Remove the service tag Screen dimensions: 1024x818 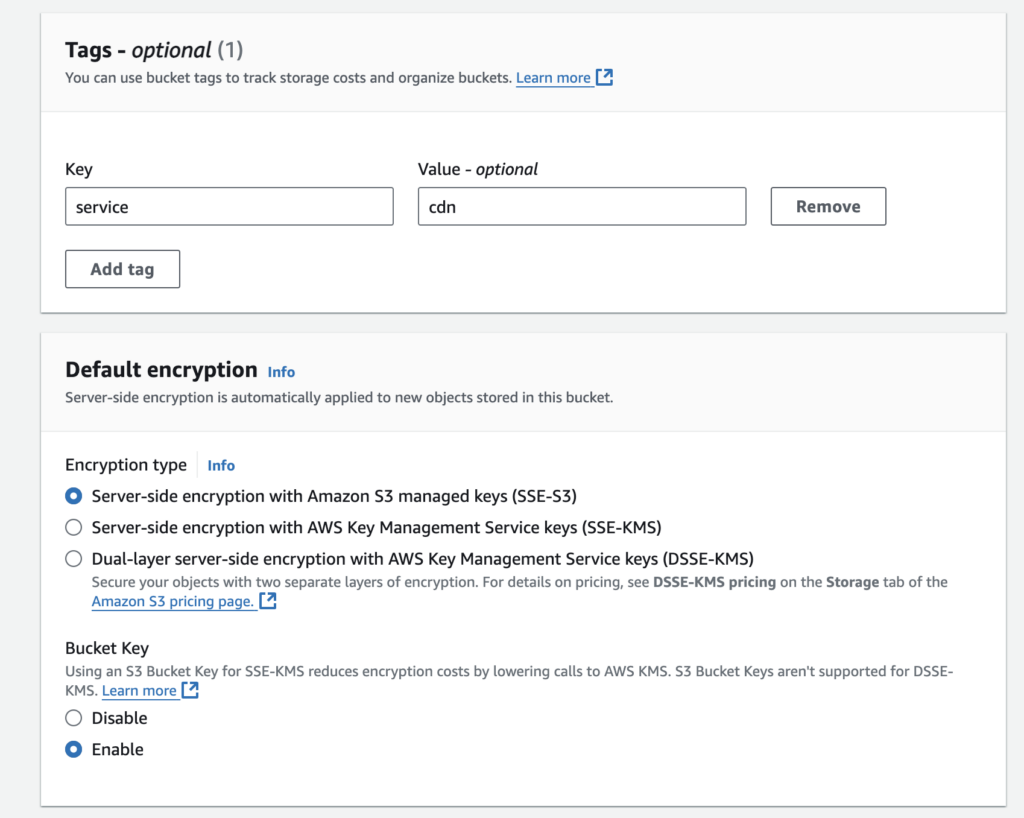coord(828,206)
